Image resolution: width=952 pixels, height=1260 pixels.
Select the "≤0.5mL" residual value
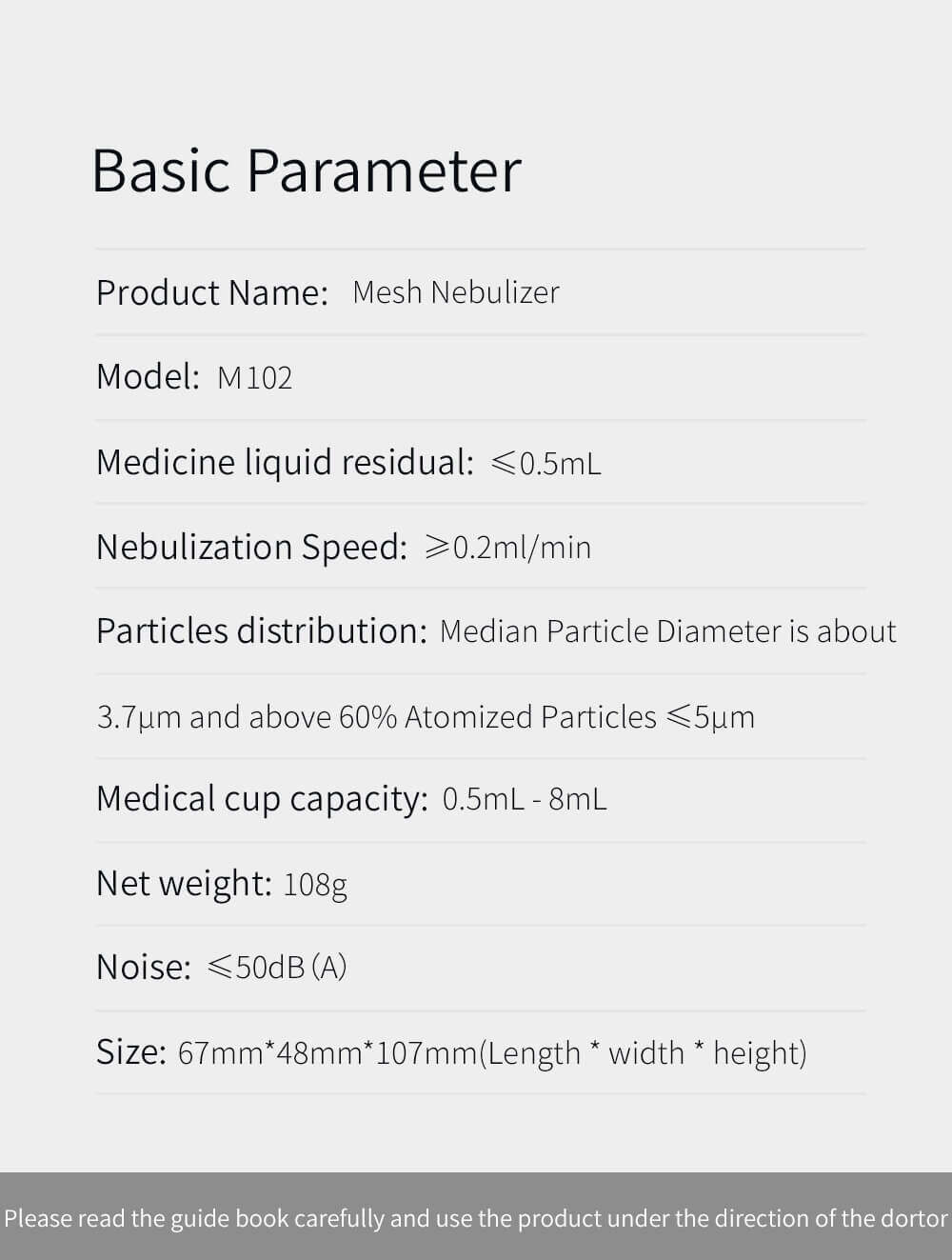pyautogui.click(x=546, y=464)
